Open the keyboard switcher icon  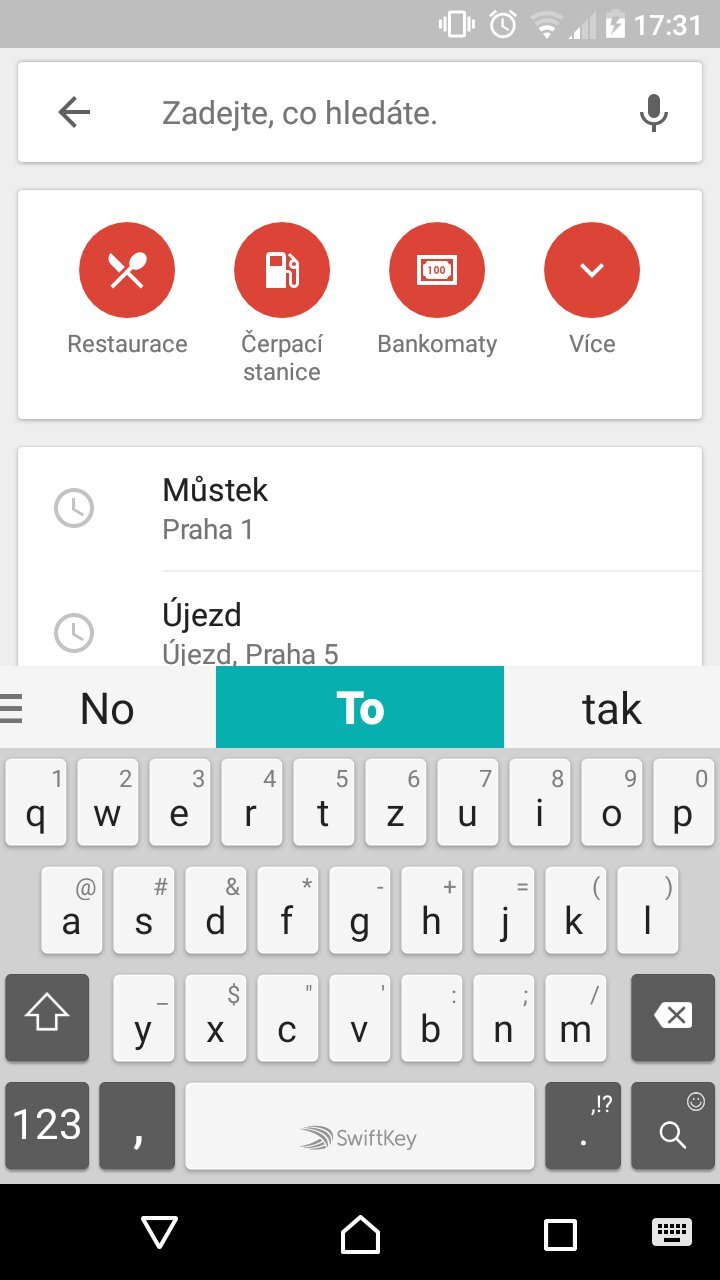pyautogui.click(x=671, y=1231)
